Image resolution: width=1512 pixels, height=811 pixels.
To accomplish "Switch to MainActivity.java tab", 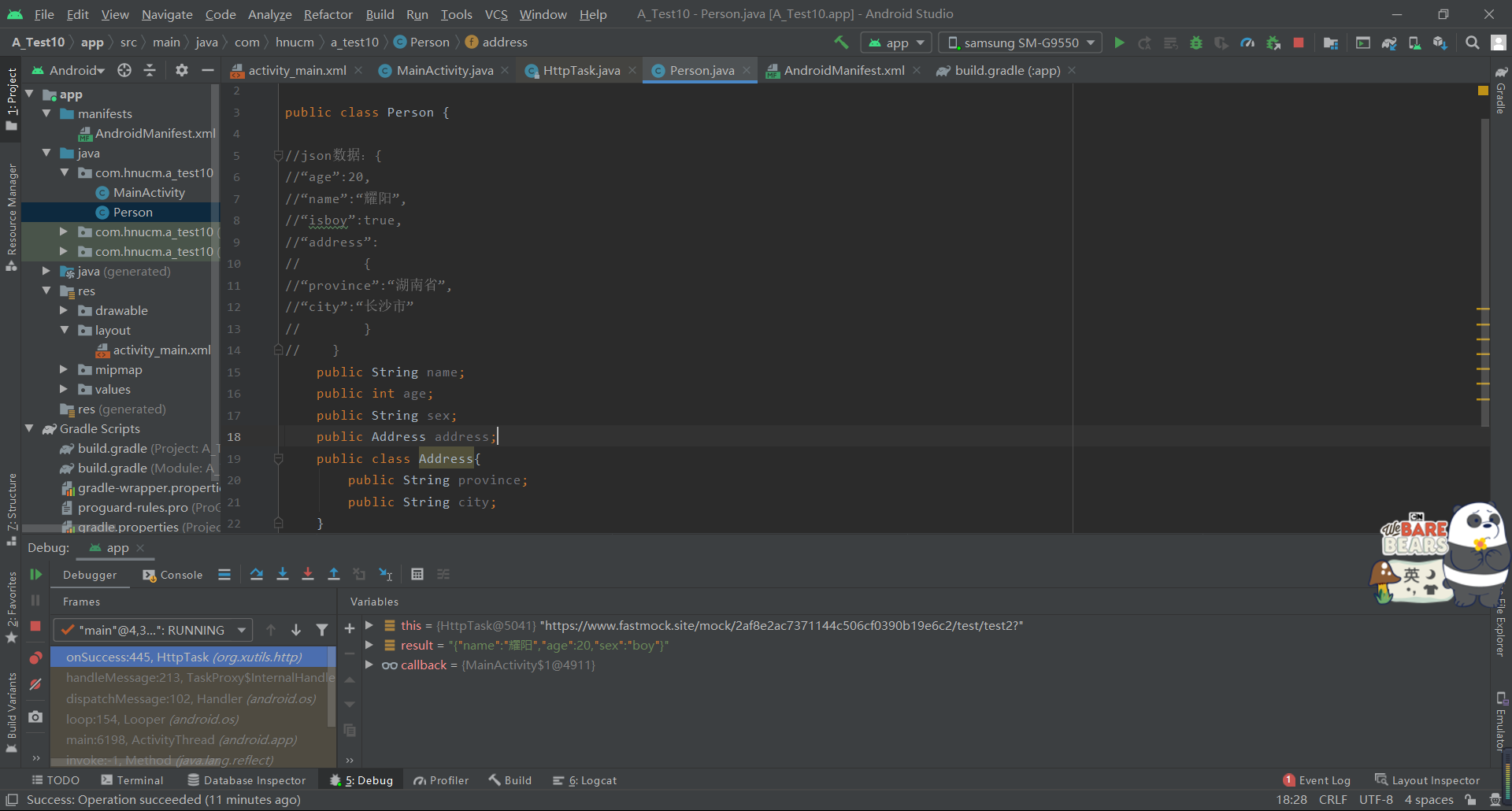I will pyautogui.click(x=444, y=70).
